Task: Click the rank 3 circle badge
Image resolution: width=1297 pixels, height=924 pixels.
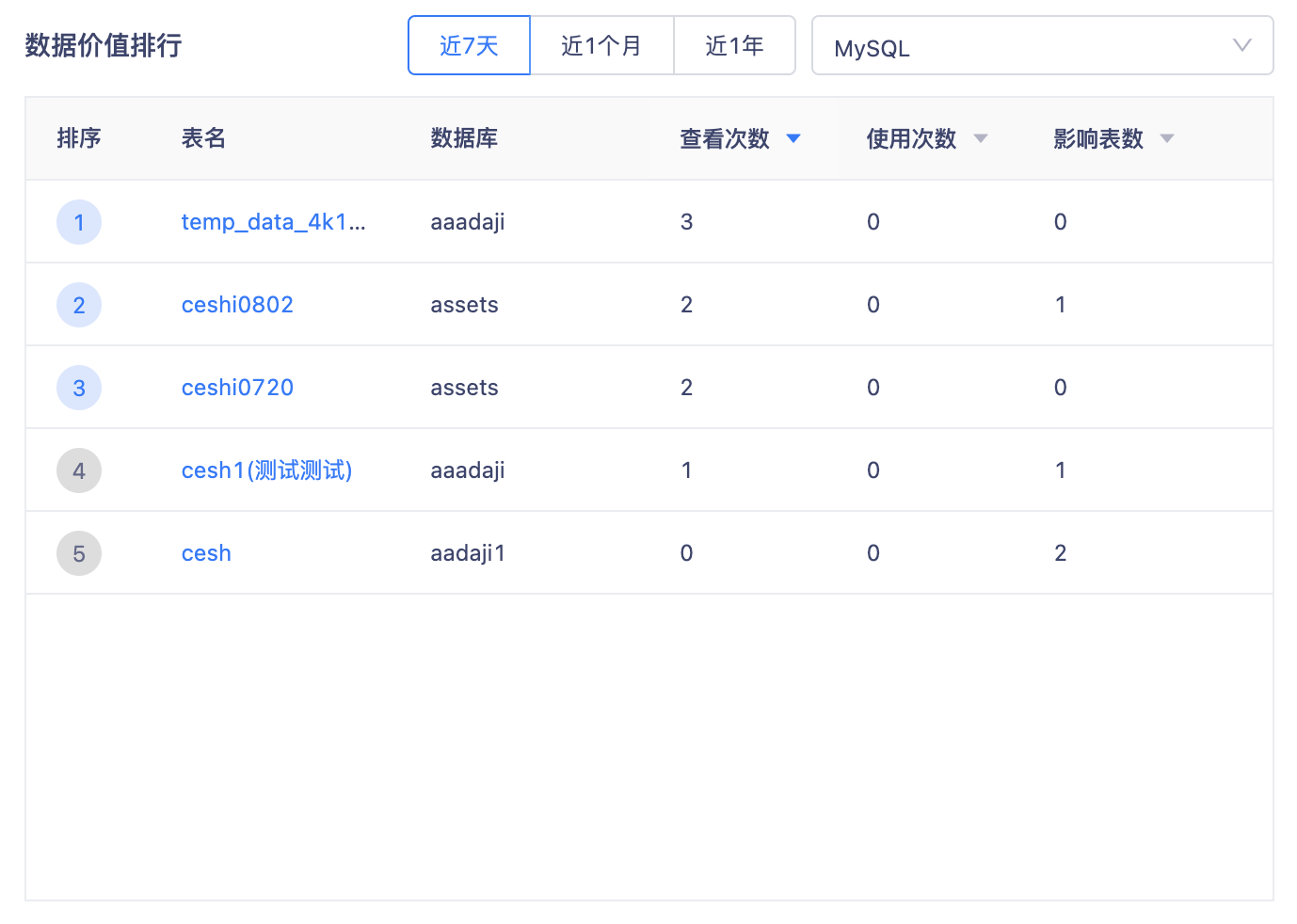Action: click(79, 388)
